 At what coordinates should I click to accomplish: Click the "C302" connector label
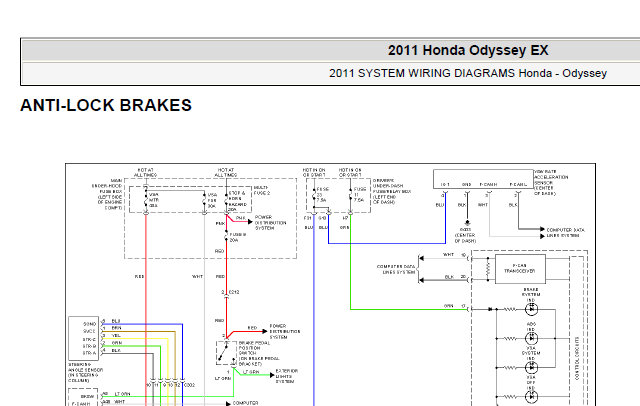[x=190, y=385]
